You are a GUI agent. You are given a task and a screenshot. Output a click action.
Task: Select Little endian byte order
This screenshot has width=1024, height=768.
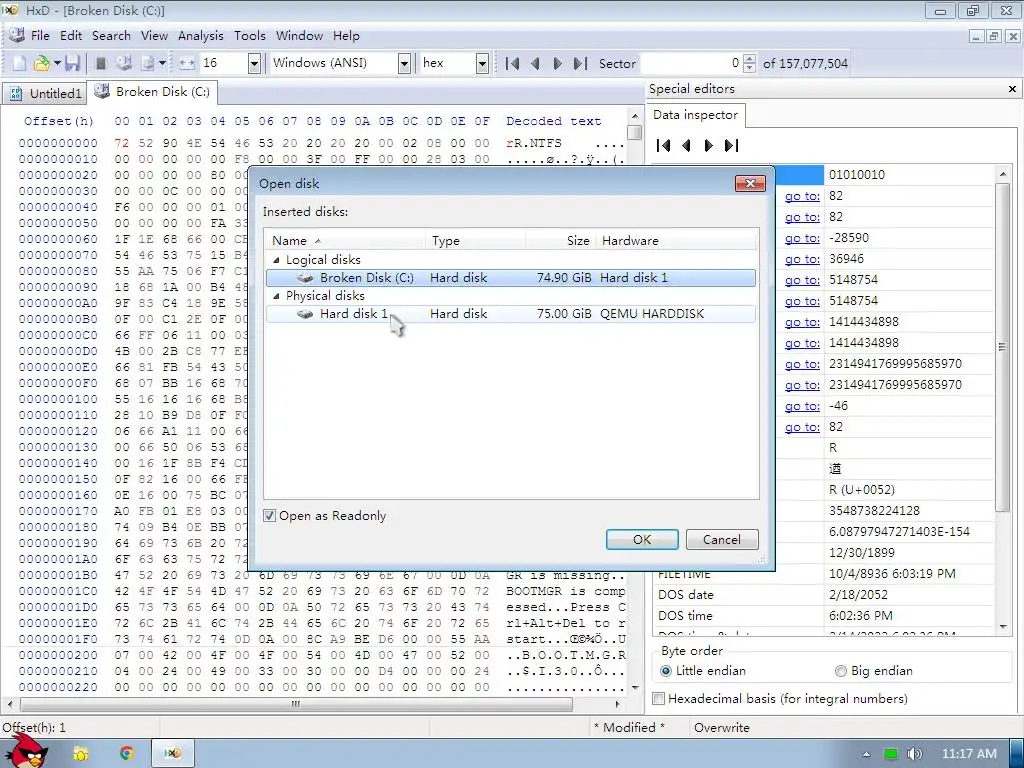[x=666, y=671]
